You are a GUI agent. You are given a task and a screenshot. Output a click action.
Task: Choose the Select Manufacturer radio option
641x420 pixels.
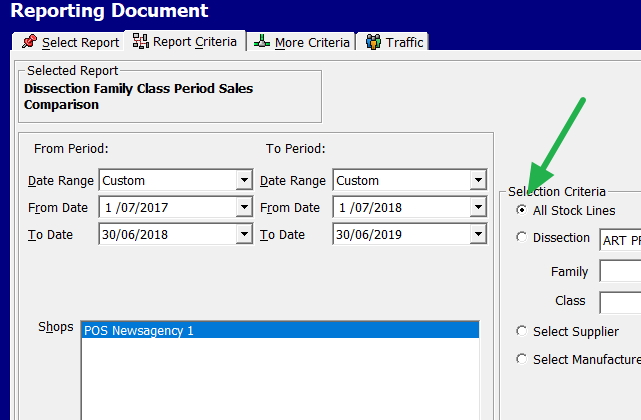(x=521, y=359)
